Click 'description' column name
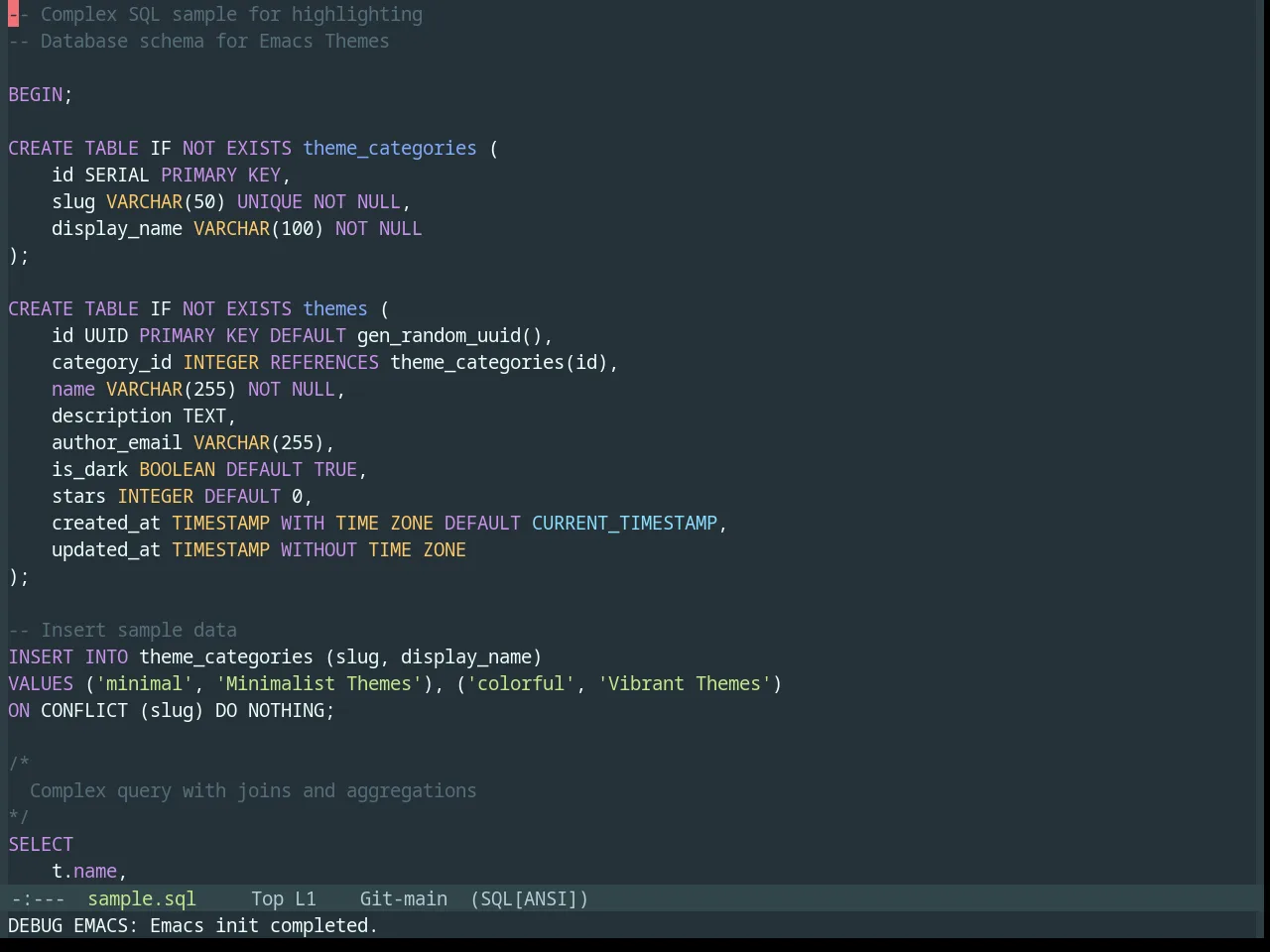 click(x=112, y=416)
